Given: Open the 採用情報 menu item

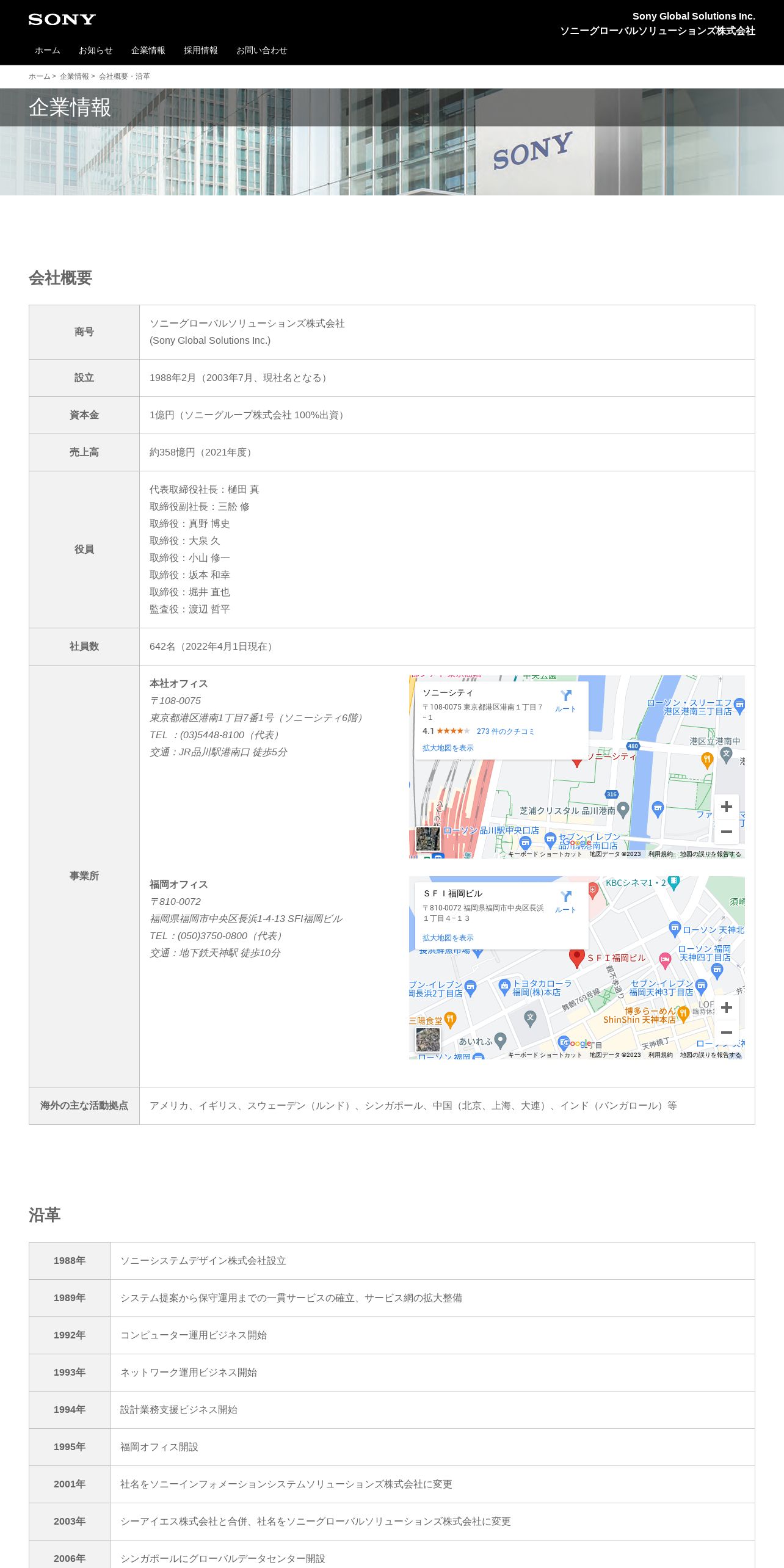Looking at the screenshot, I should click(x=200, y=51).
